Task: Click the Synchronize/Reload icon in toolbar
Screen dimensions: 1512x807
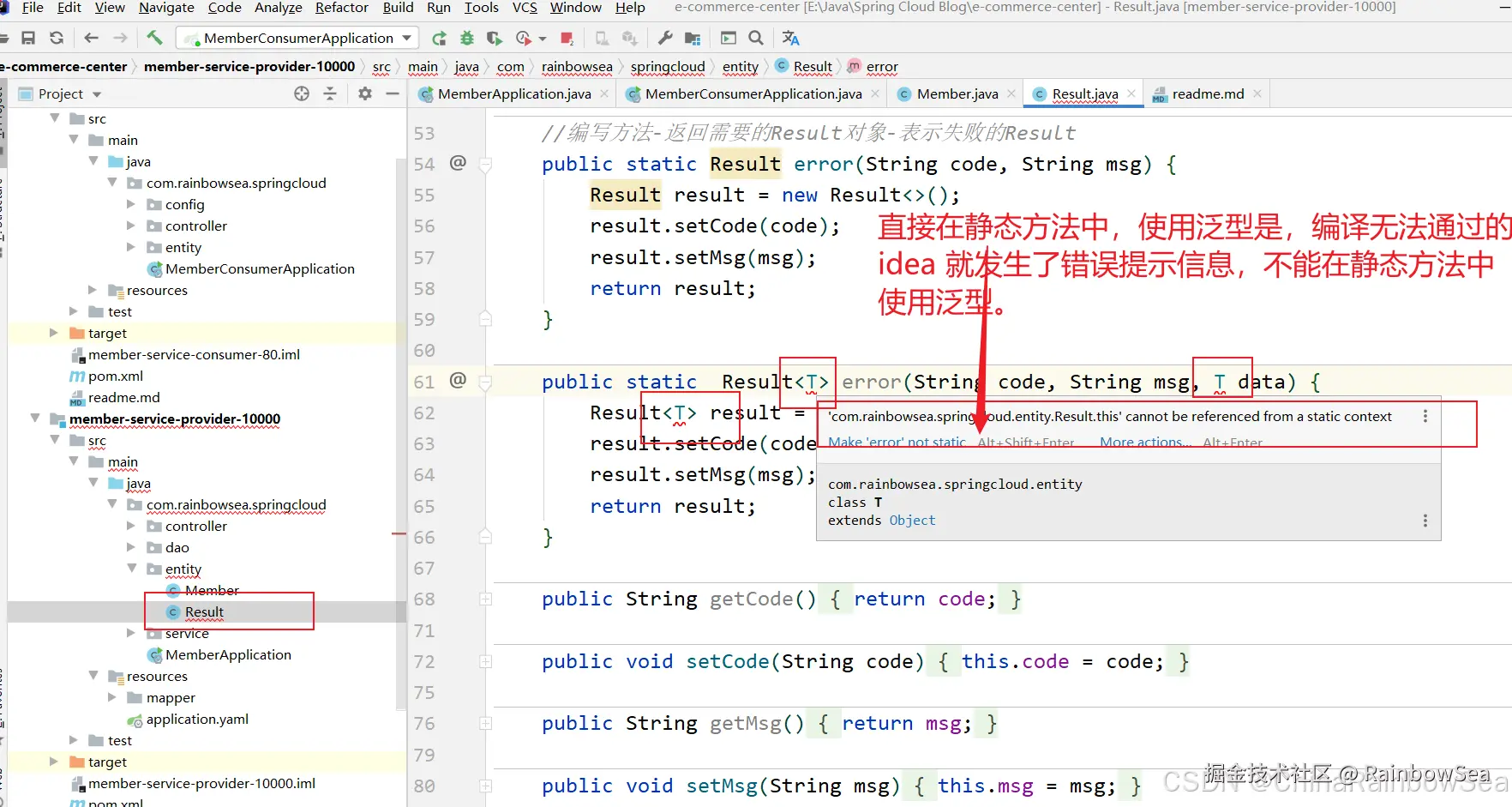Action: pos(57,39)
